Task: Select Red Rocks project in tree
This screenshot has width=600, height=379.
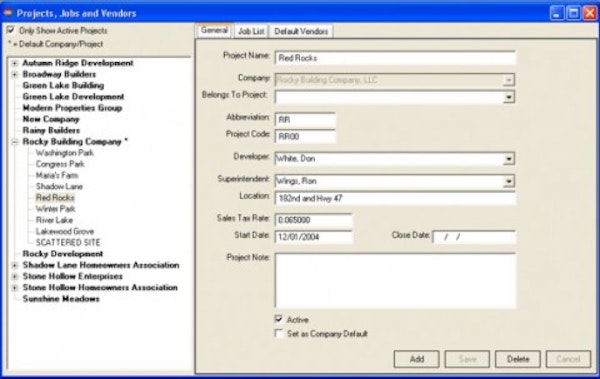Action: point(55,198)
